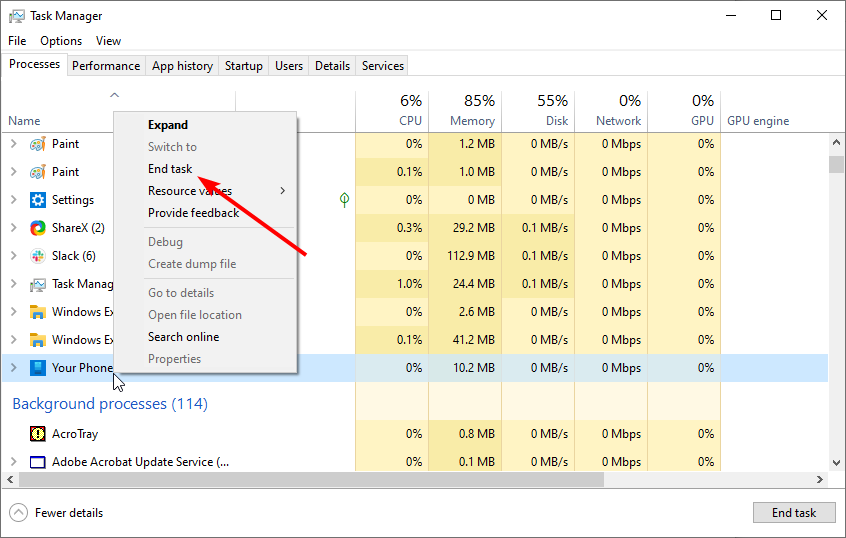This screenshot has height=538, width=846.
Task: Click the sort arrow above the Name column
Action: 114,95
